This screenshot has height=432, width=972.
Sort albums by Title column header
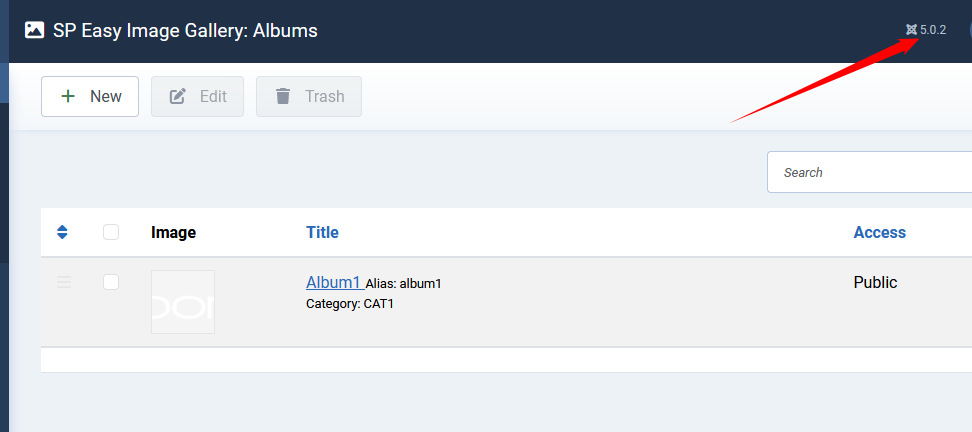pyautogui.click(x=322, y=232)
